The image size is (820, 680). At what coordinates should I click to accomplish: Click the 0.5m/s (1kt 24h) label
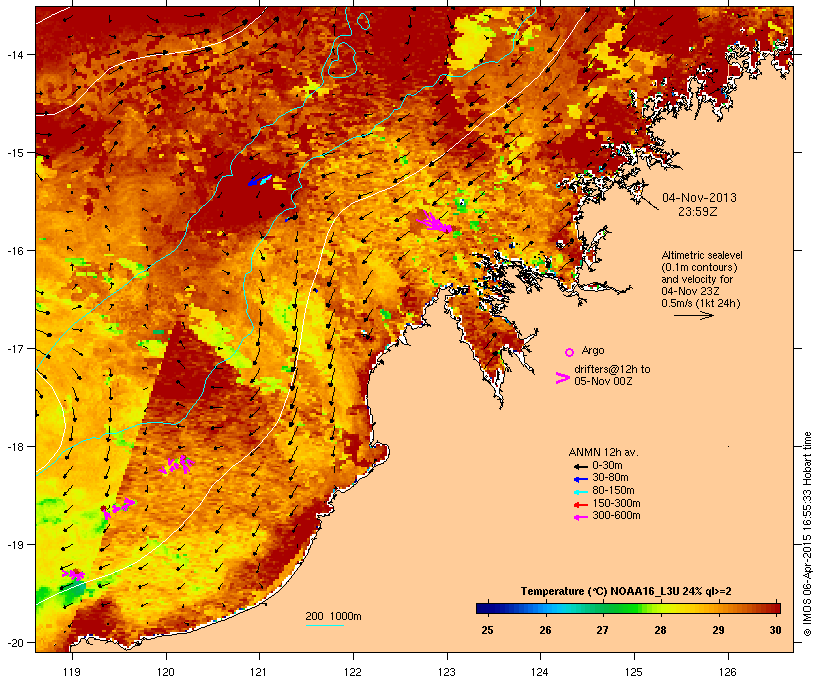coord(701,303)
